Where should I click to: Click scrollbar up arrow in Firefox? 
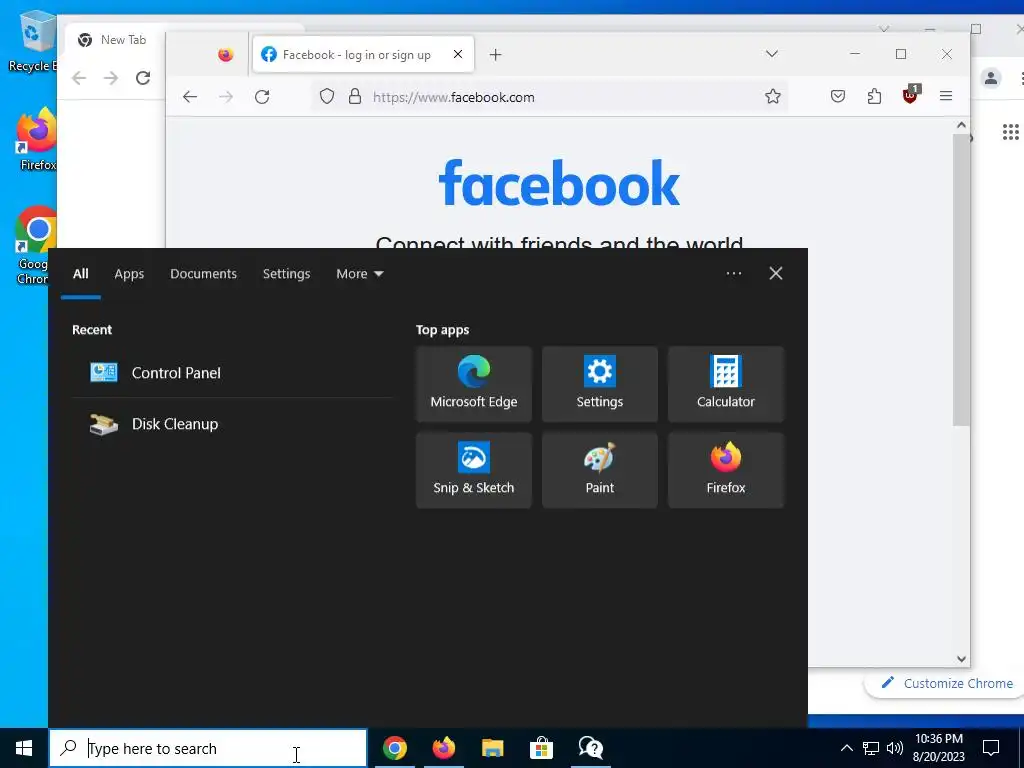pyautogui.click(x=961, y=125)
